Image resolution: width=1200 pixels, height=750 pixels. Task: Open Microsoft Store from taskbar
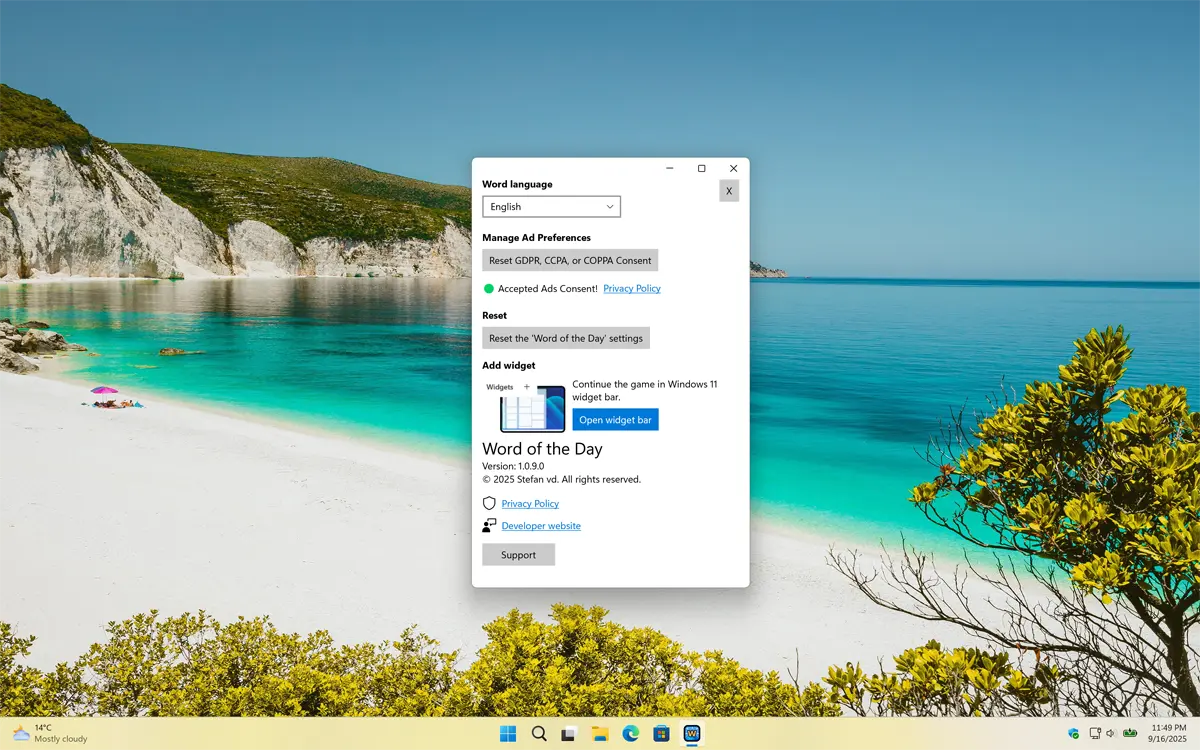point(661,734)
